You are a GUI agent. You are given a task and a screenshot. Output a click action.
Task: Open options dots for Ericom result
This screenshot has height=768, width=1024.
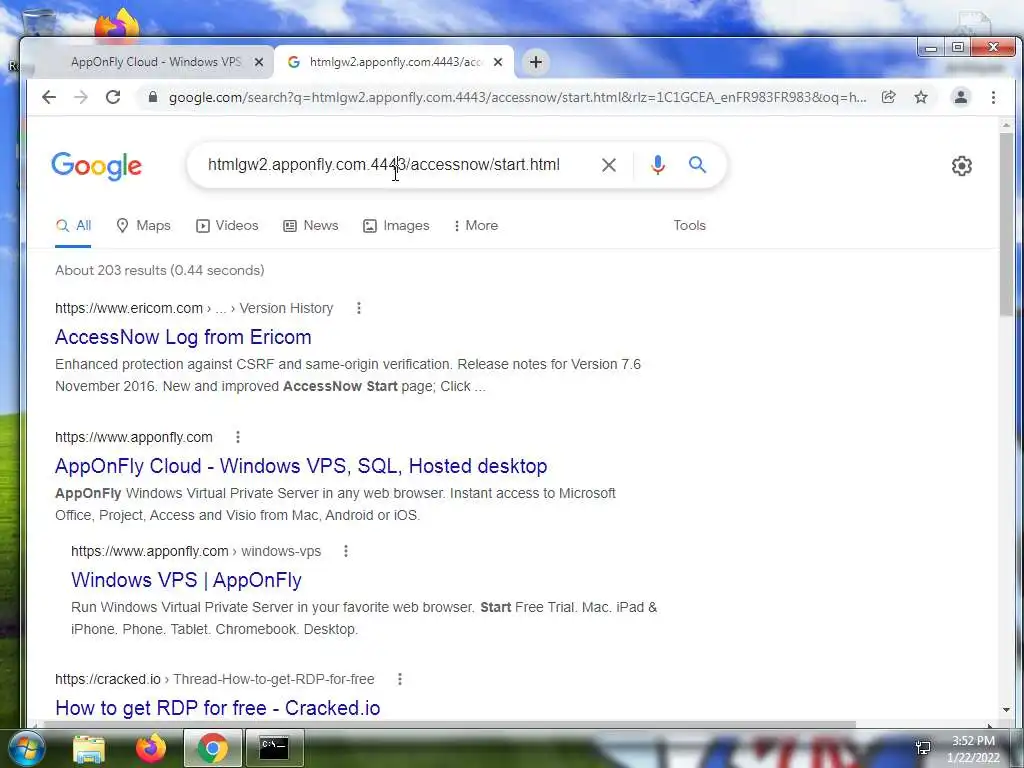point(359,308)
